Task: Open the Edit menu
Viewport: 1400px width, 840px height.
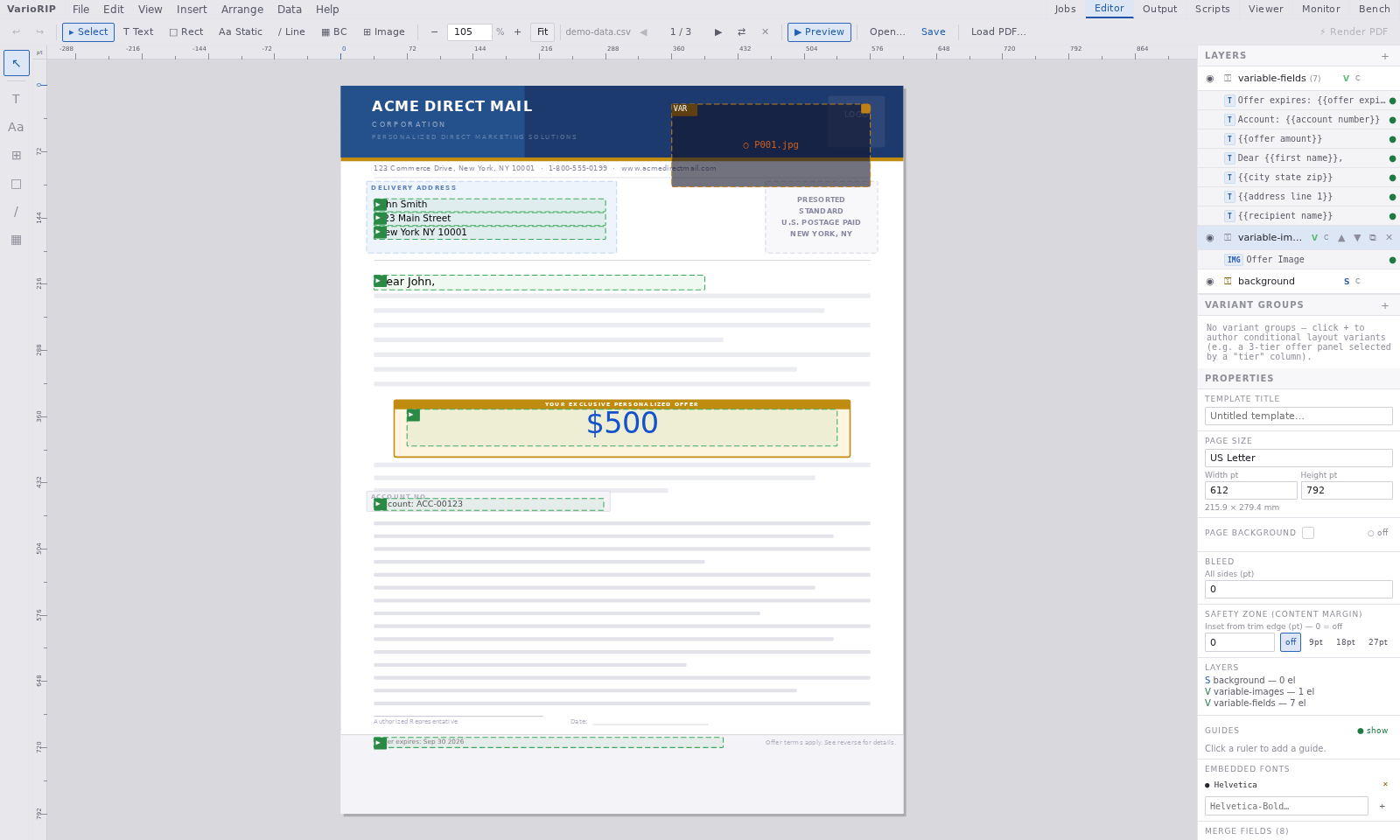Action: (114, 10)
